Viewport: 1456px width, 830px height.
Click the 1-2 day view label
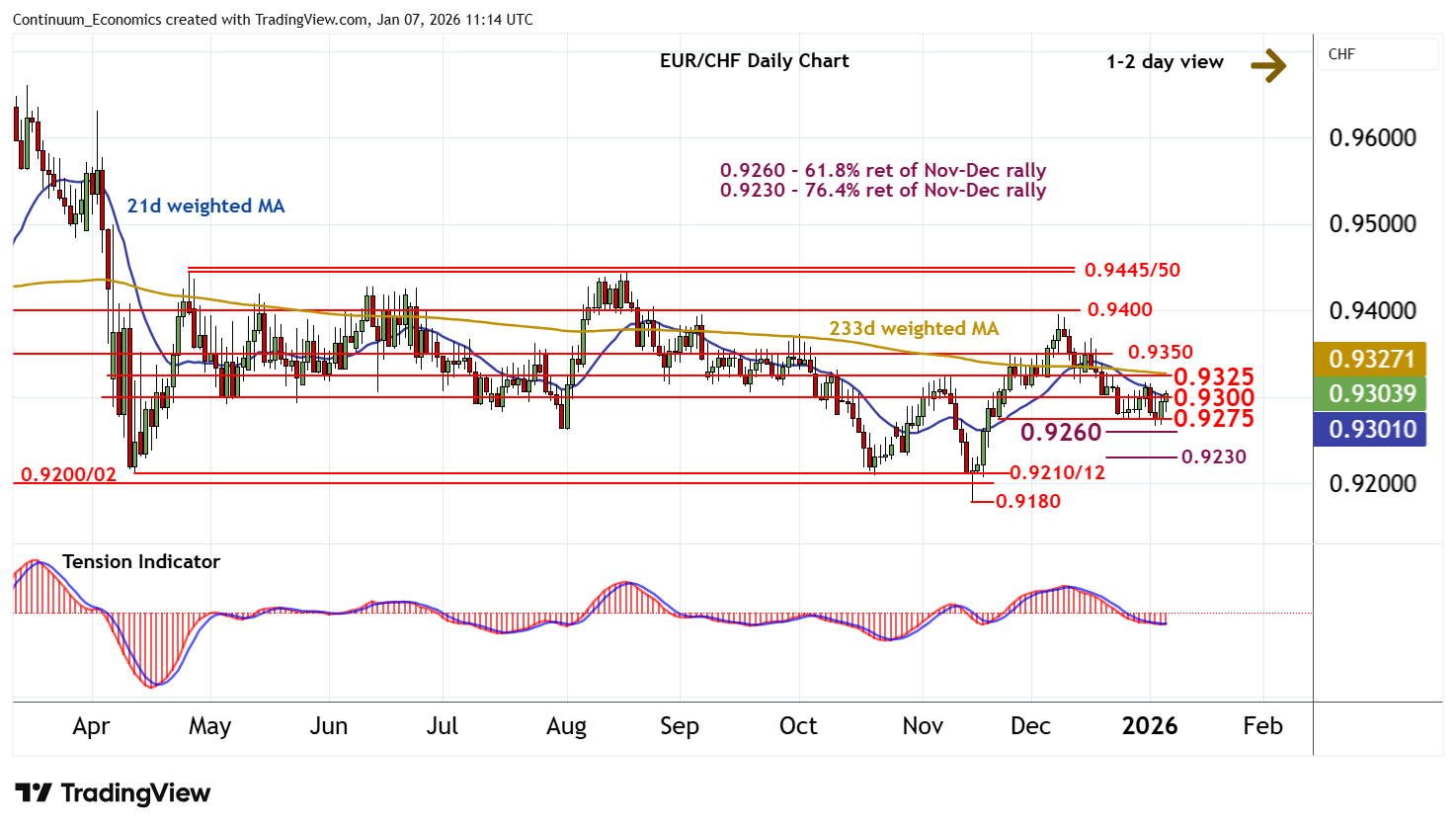[x=1165, y=62]
